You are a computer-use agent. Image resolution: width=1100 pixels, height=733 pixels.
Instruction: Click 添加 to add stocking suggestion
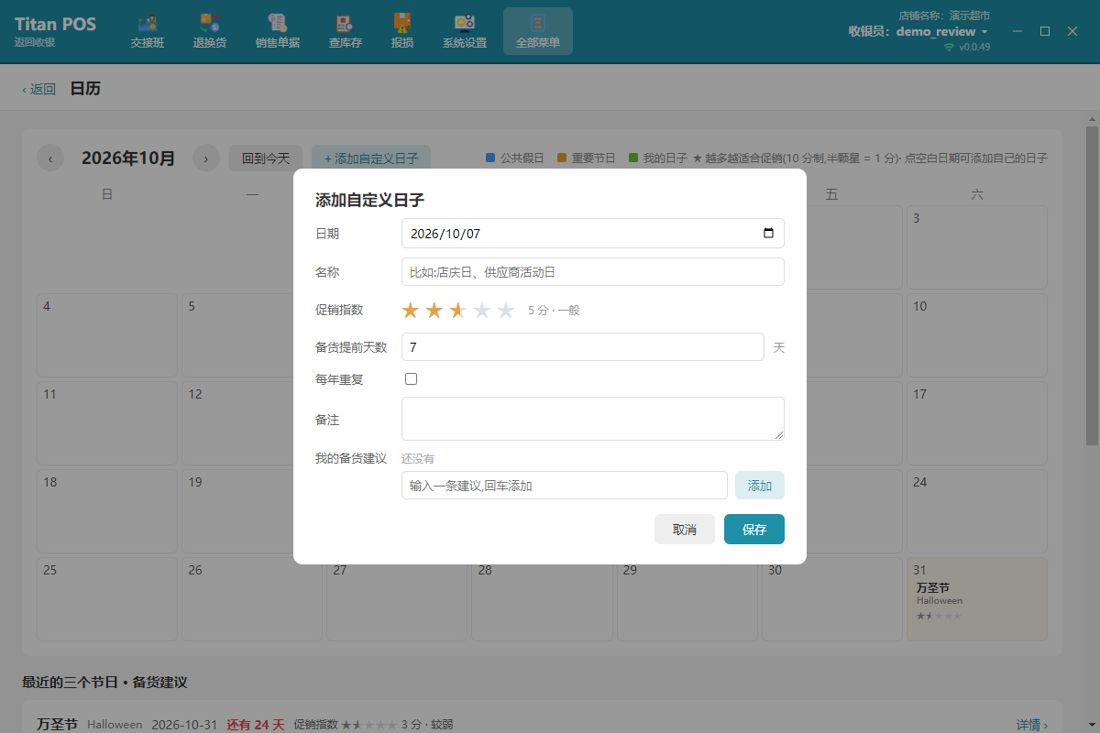(760, 485)
